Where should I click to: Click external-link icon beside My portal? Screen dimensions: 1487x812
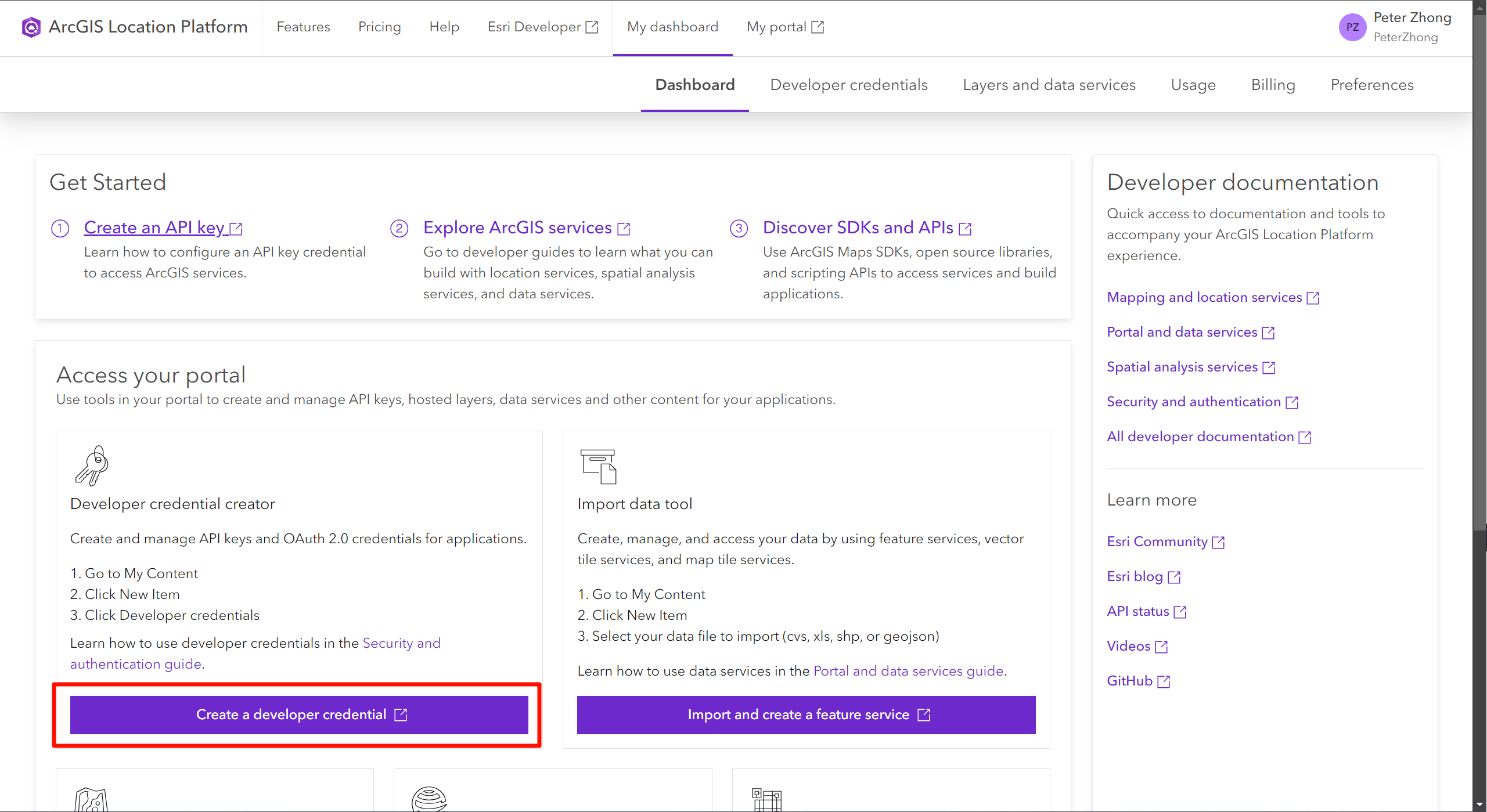pyautogui.click(x=818, y=27)
